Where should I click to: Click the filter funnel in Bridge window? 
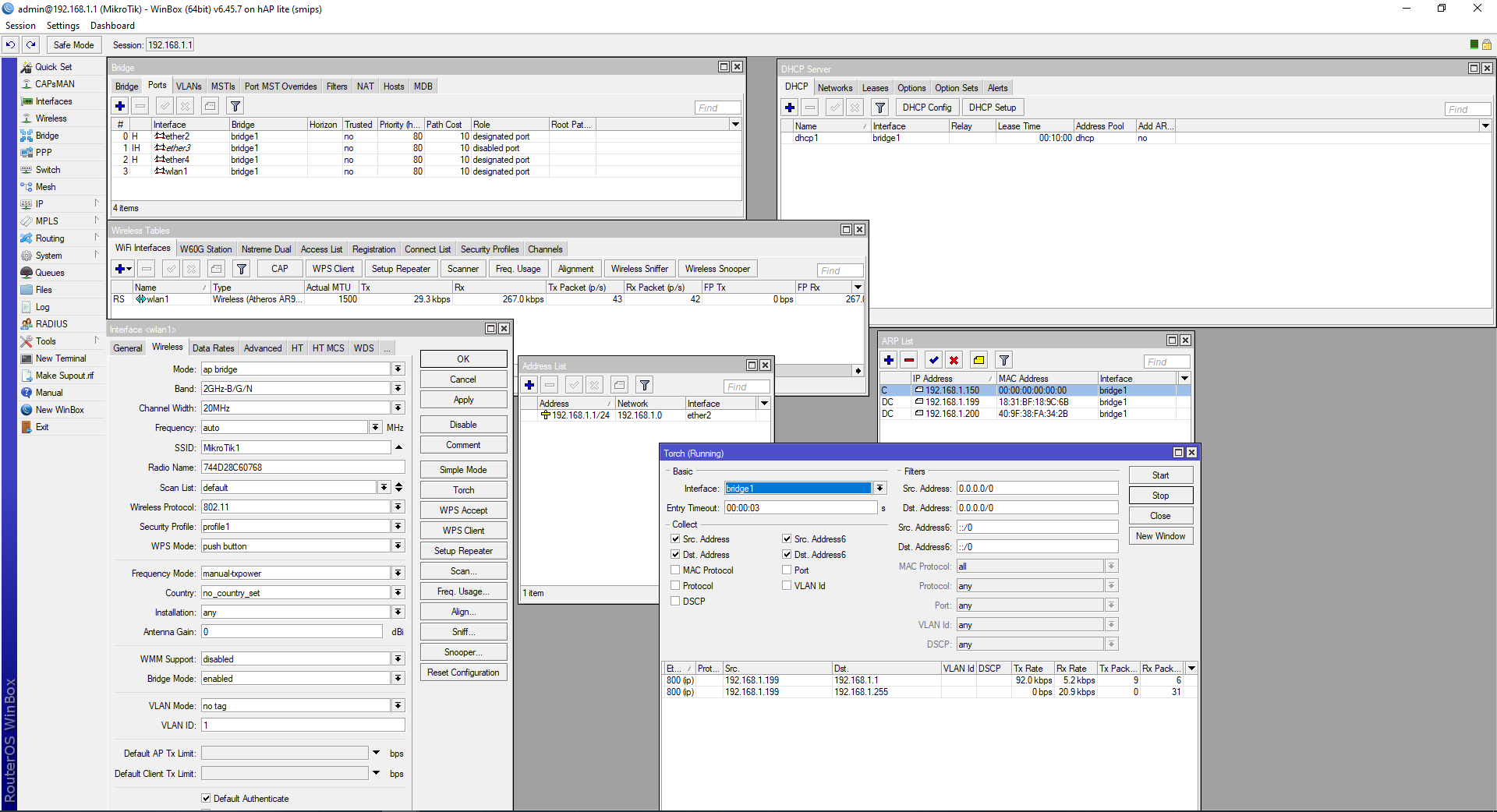point(235,106)
